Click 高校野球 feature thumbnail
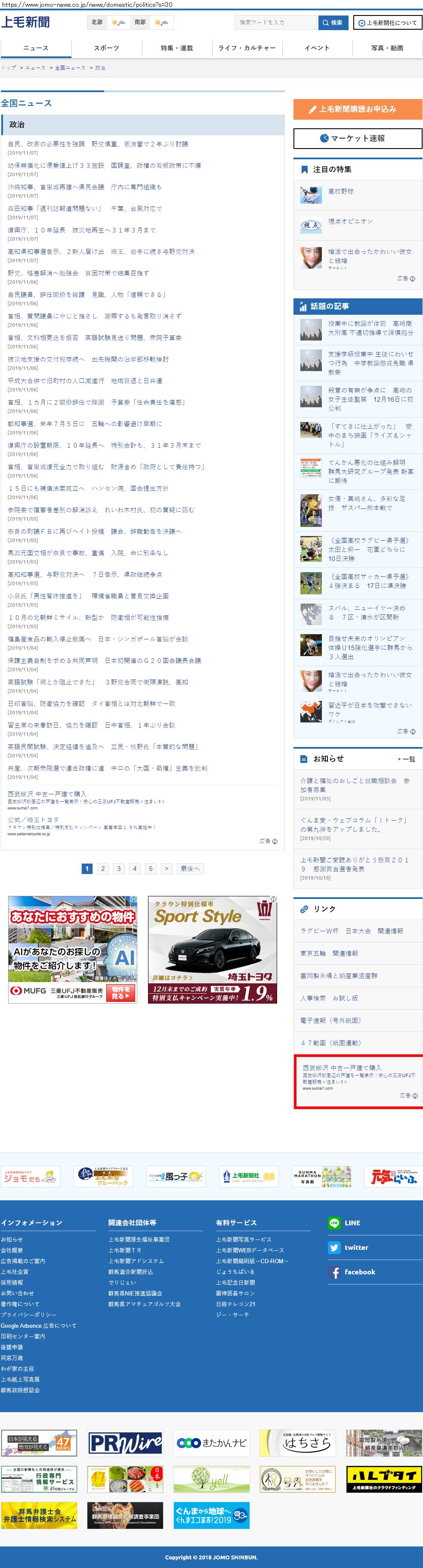 [310, 195]
